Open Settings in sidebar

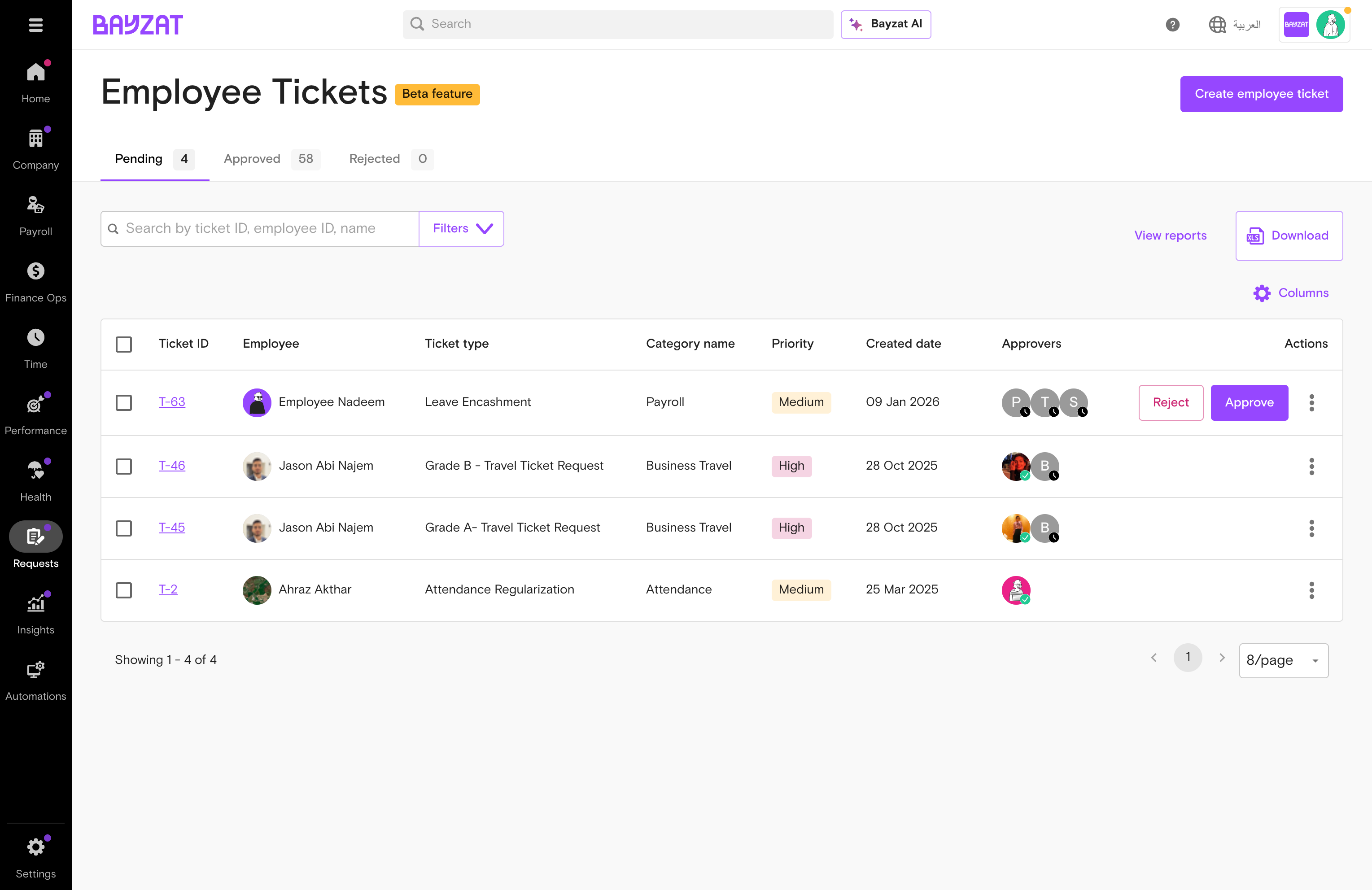coord(36,857)
